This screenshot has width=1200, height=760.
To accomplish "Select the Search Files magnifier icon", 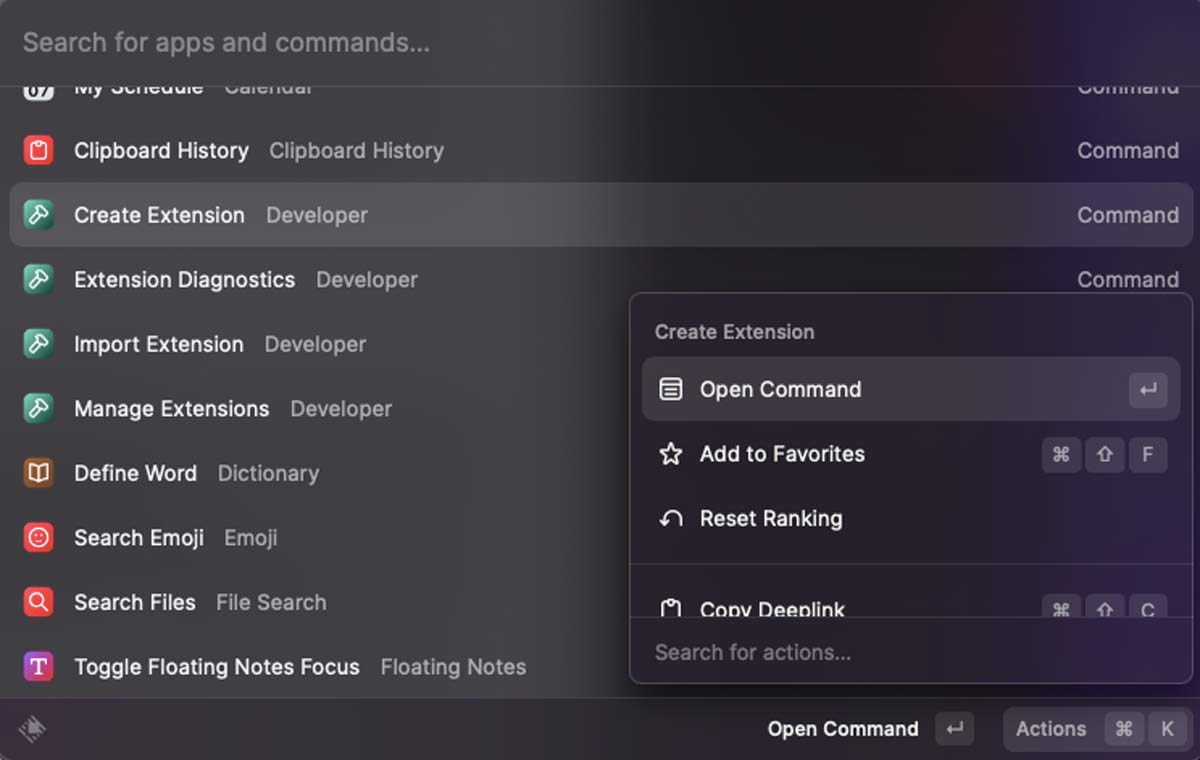I will [x=37, y=601].
